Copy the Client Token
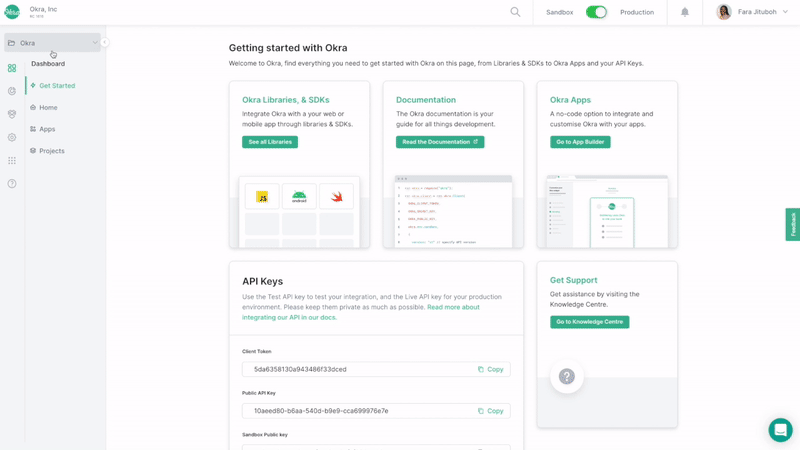The width and height of the screenshot is (800, 450). click(x=490, y=369)
